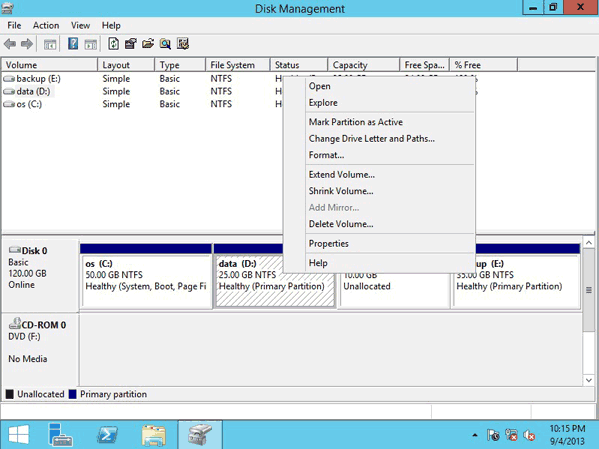Toggle the Show/Hide Action Pane icon

(91, 44)
